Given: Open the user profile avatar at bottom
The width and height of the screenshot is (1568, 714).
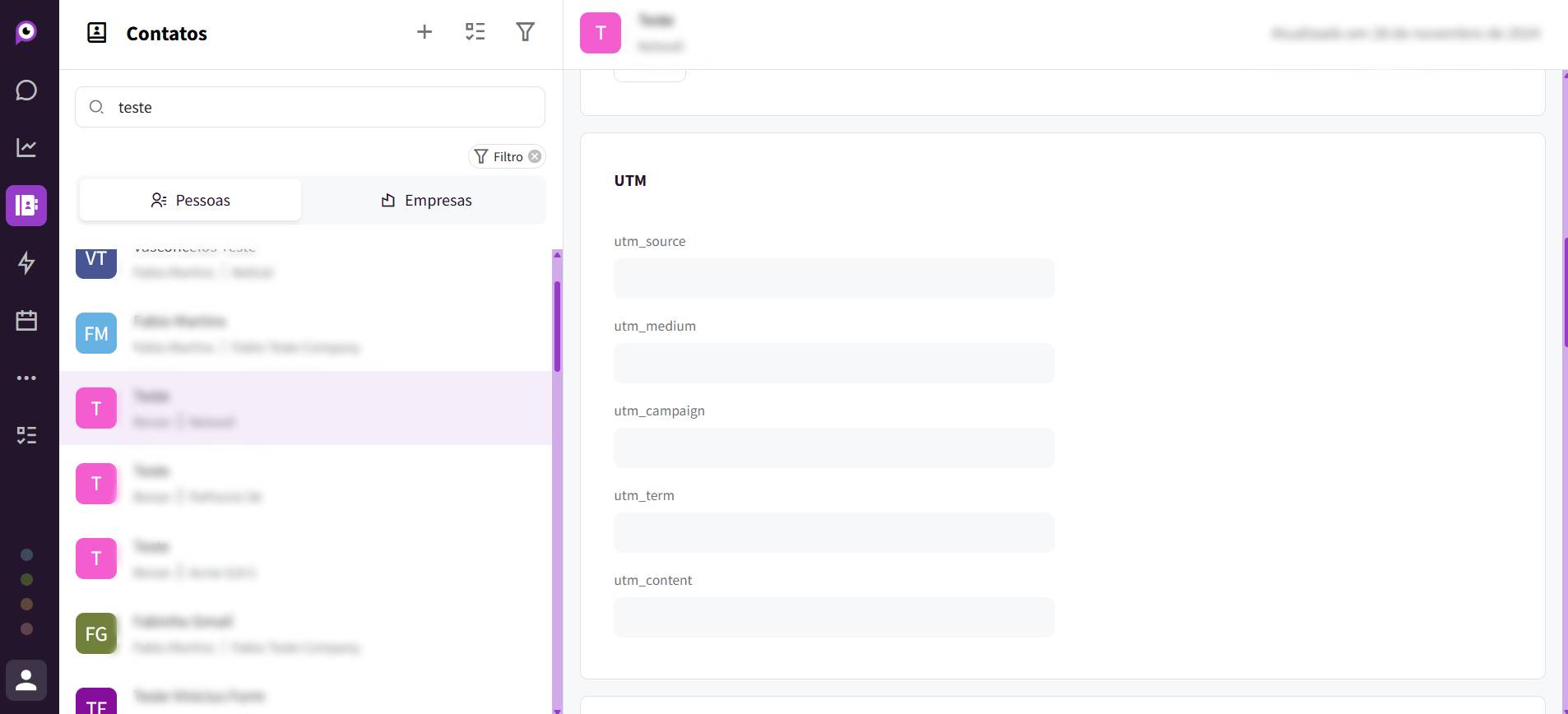Looking at the screenshot, I should point(26,680).
